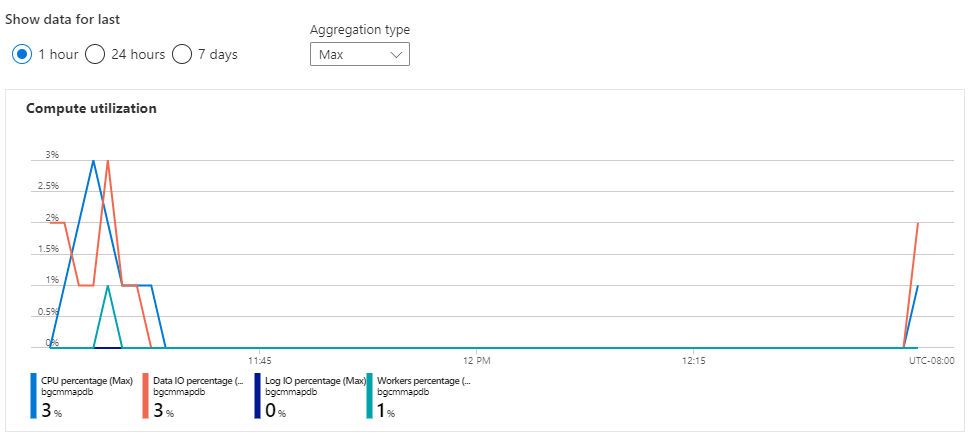
Task: Select the 1 hour radio button
Action: (x=22, y=55)
